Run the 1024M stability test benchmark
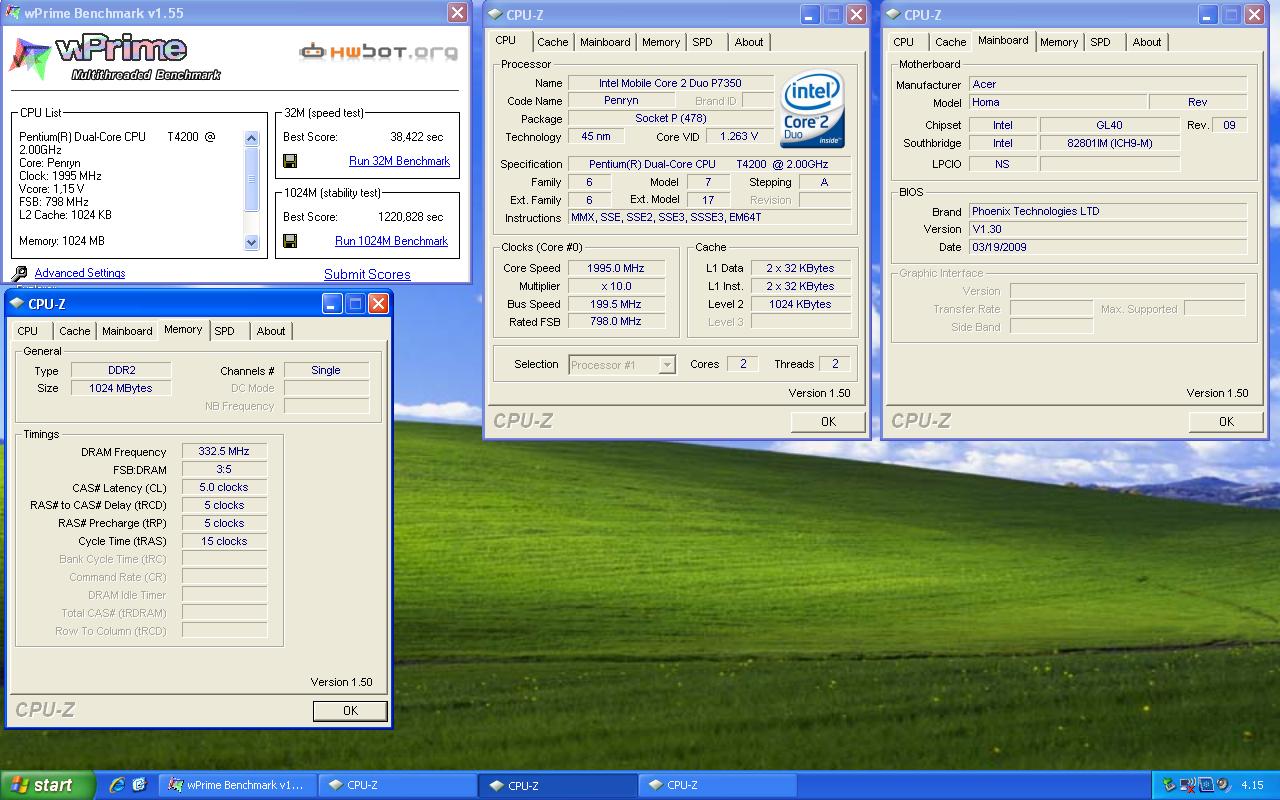 point(391,241)
